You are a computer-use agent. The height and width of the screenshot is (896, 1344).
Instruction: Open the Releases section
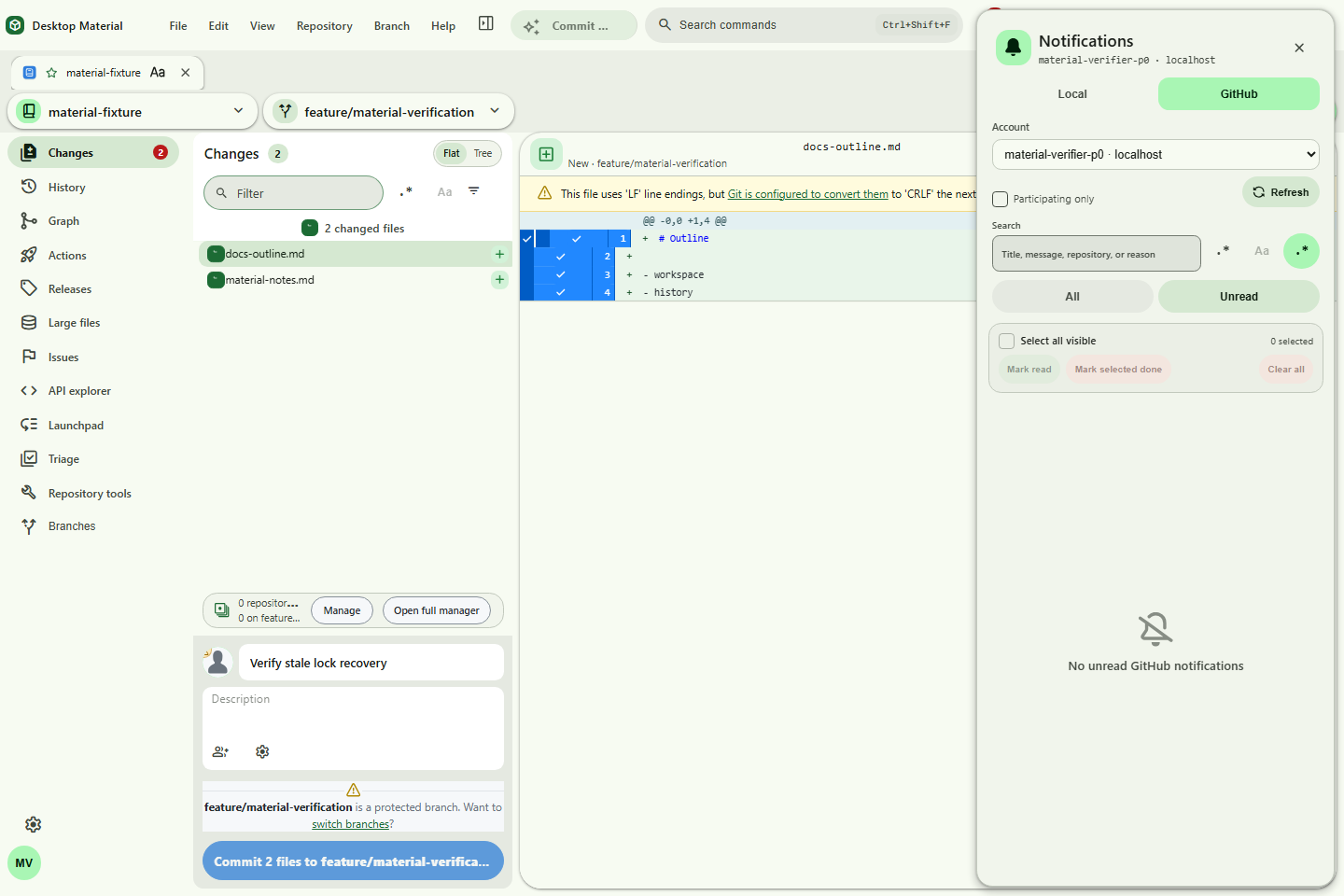point(93,289)
